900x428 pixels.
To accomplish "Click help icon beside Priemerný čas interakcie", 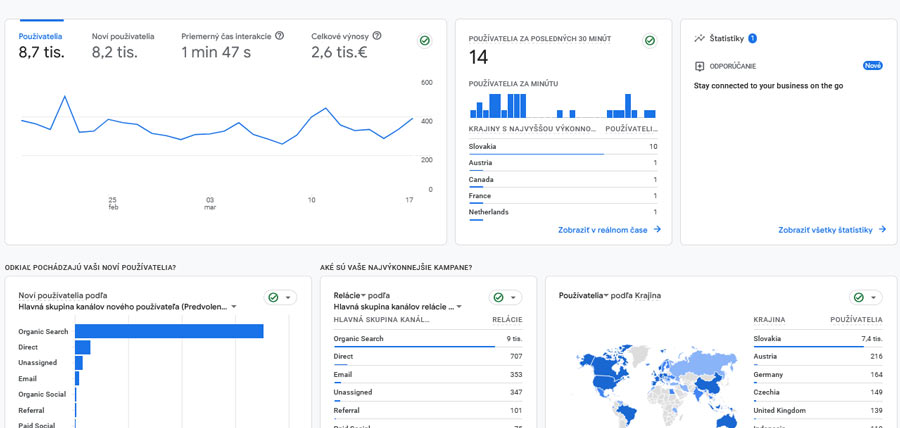I will click(x=279, y=36).
